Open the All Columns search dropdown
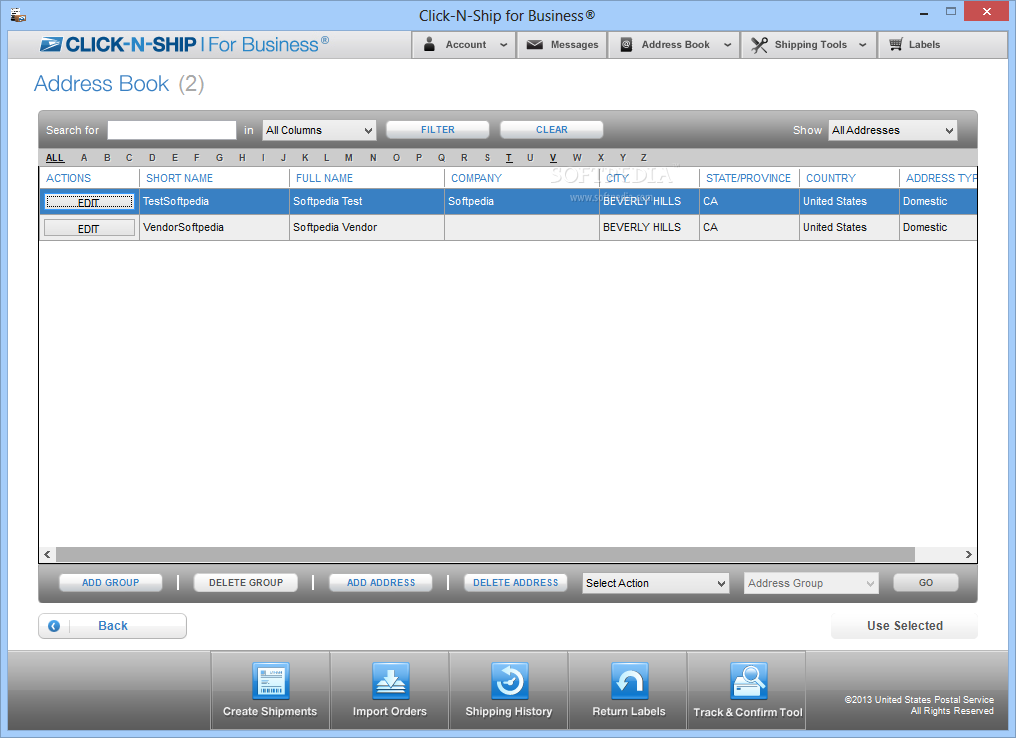Screen dimensions: 1016x738 [319, 130]
